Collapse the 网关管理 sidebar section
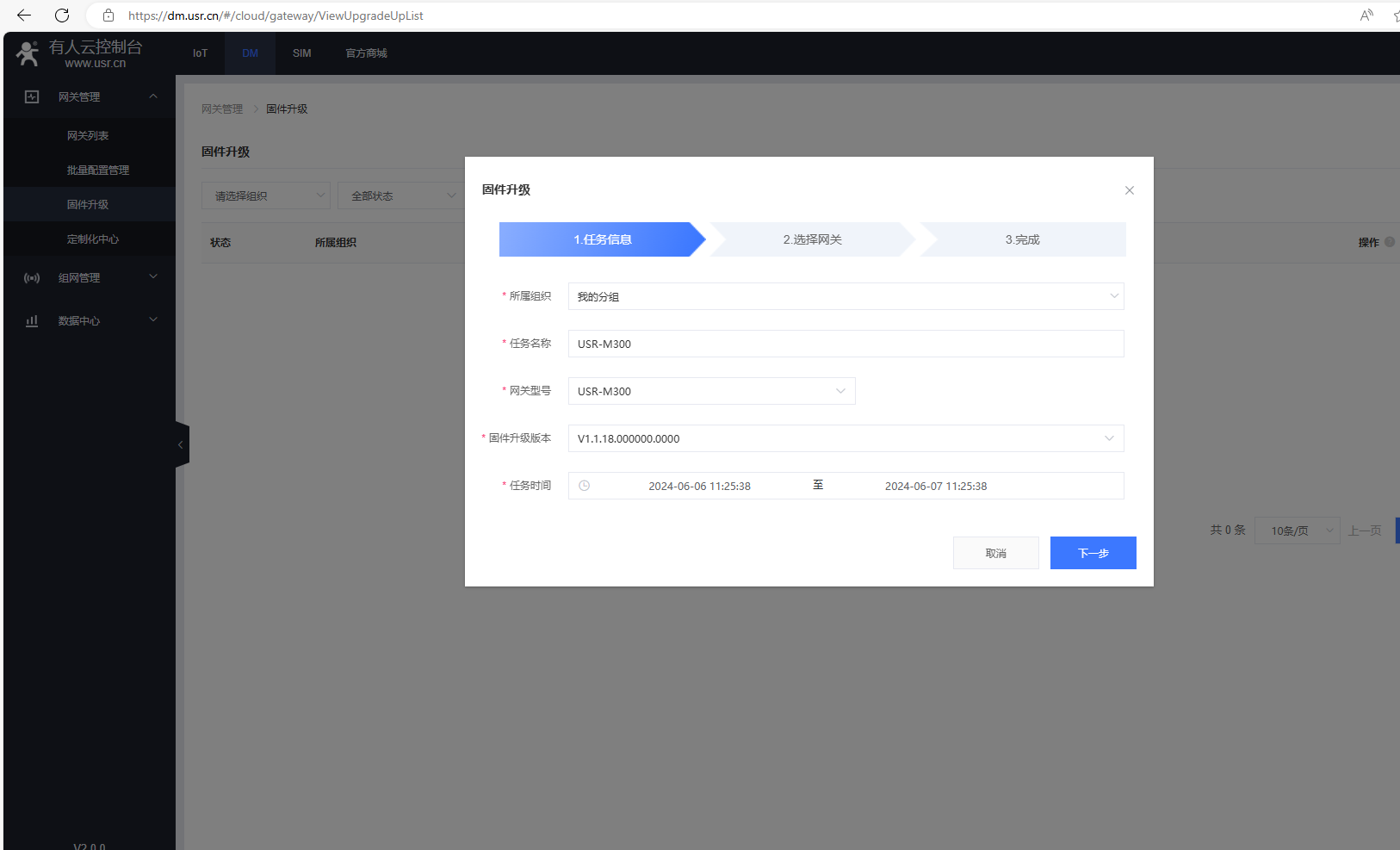 coord(90,96)
